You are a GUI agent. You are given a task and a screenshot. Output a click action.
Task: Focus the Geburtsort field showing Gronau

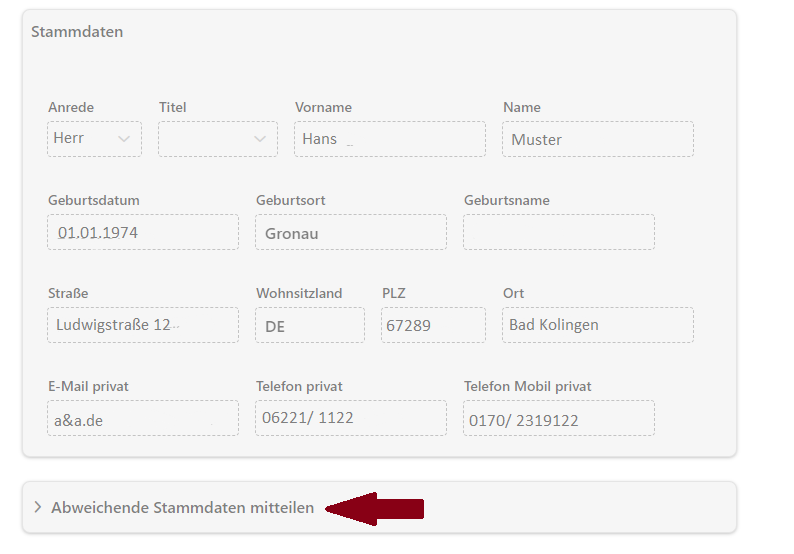coord(351,232)
